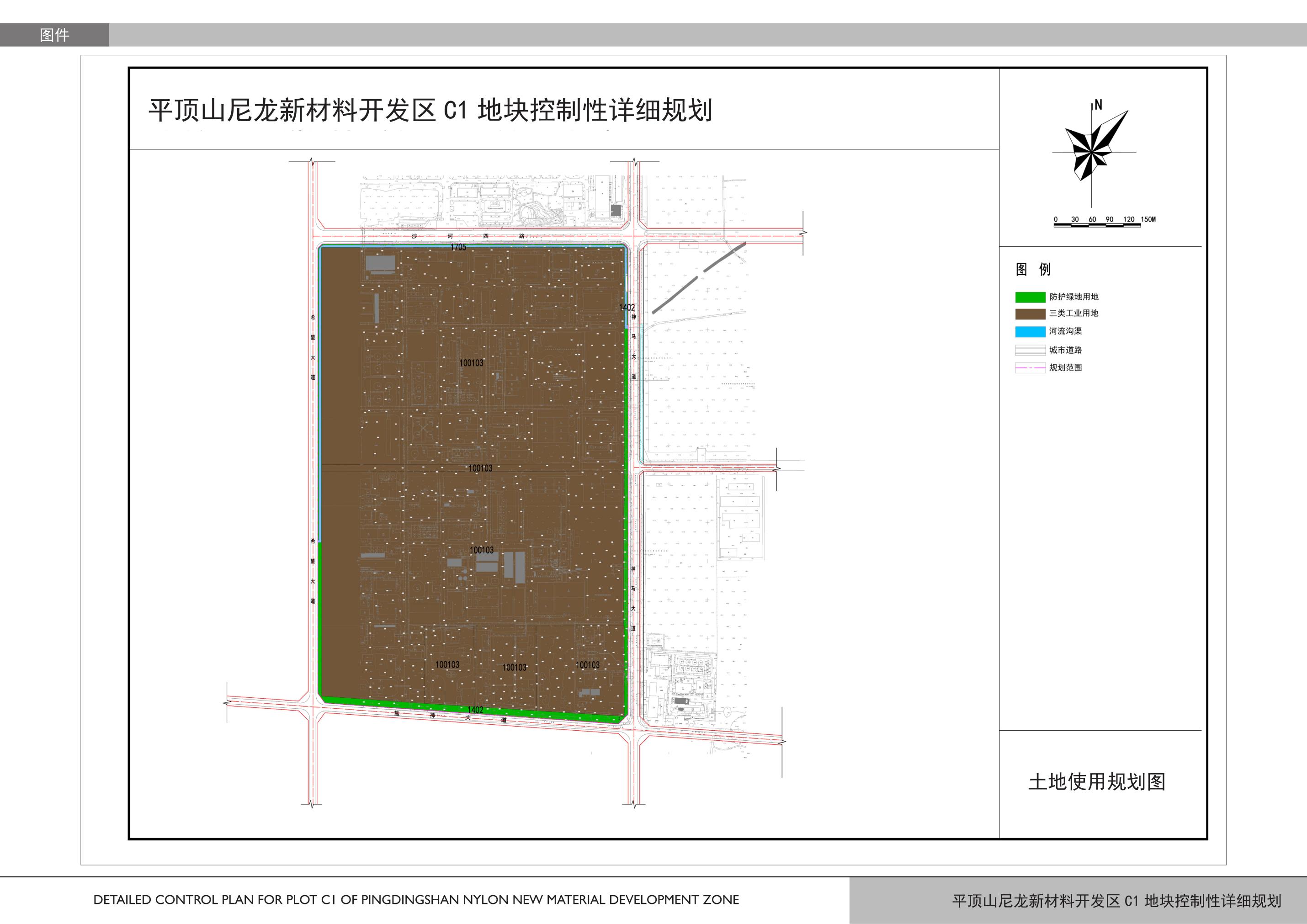Click the 1705 code on the map

coord(458,248)
